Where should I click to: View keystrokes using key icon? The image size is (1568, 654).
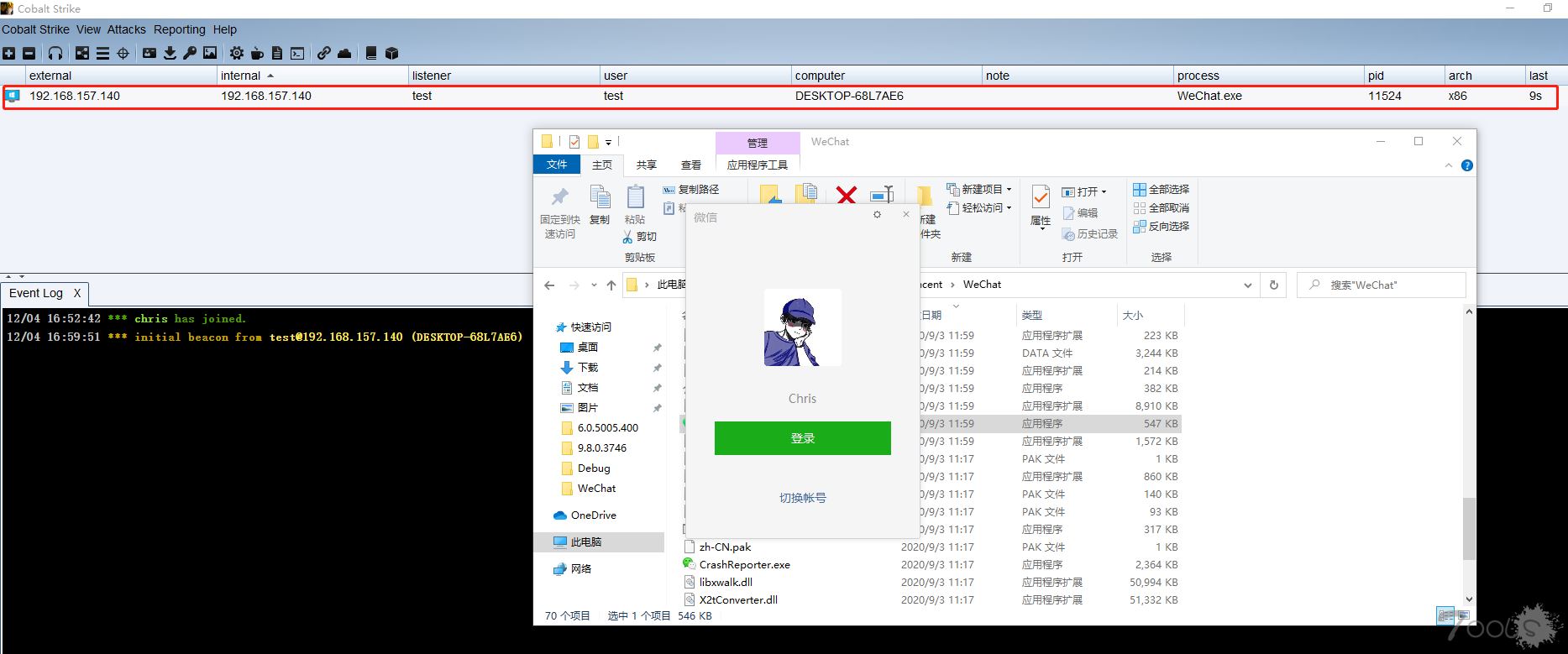(x=190, y=53)
